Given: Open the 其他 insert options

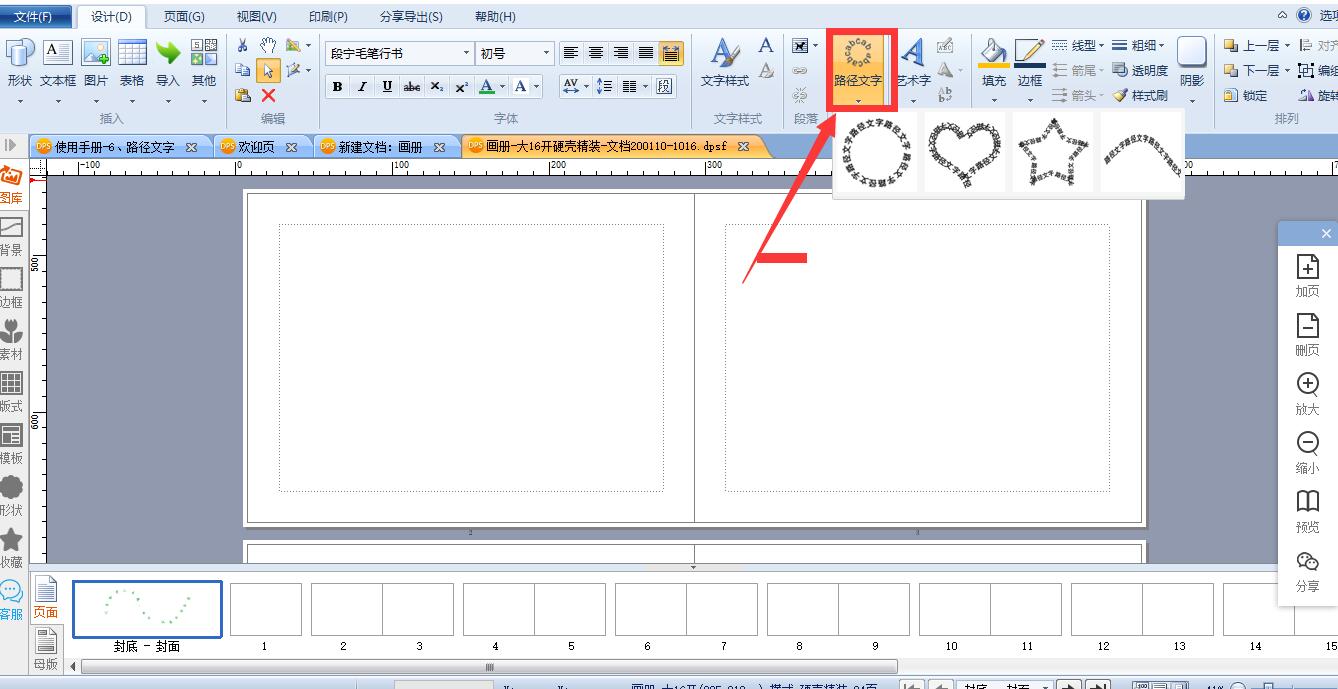Looking at the screenshot, I should pos(204,63).
